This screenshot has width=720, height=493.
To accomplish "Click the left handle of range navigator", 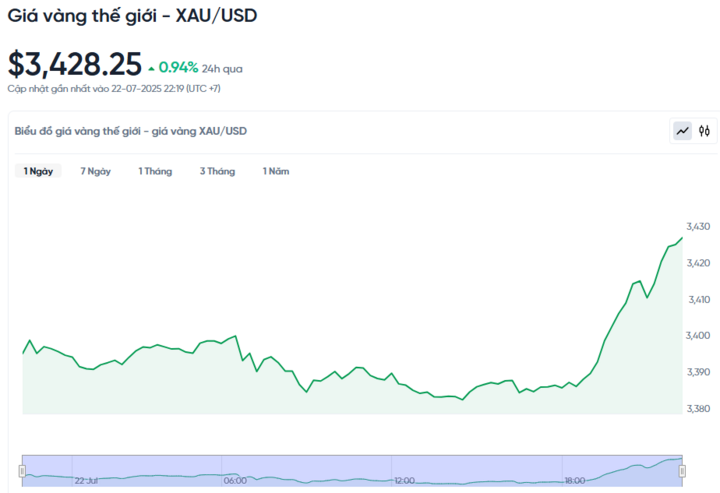I will (23, 469).
